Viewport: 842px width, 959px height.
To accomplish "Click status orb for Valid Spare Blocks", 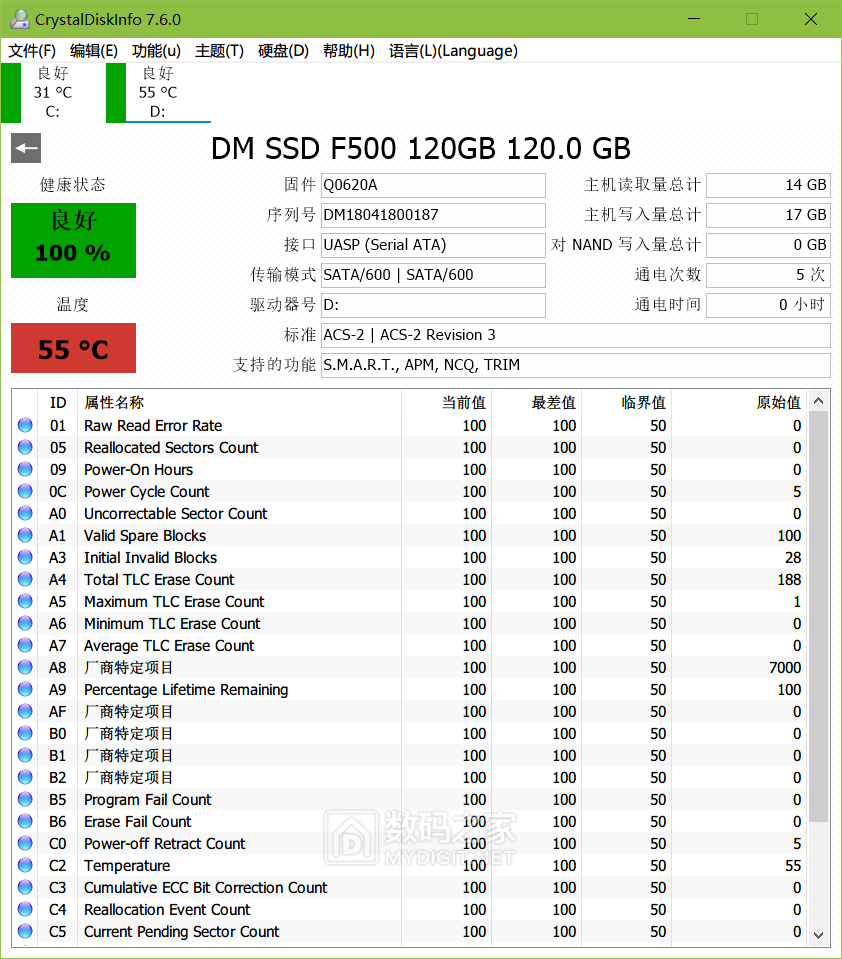I will click(25, 535).
